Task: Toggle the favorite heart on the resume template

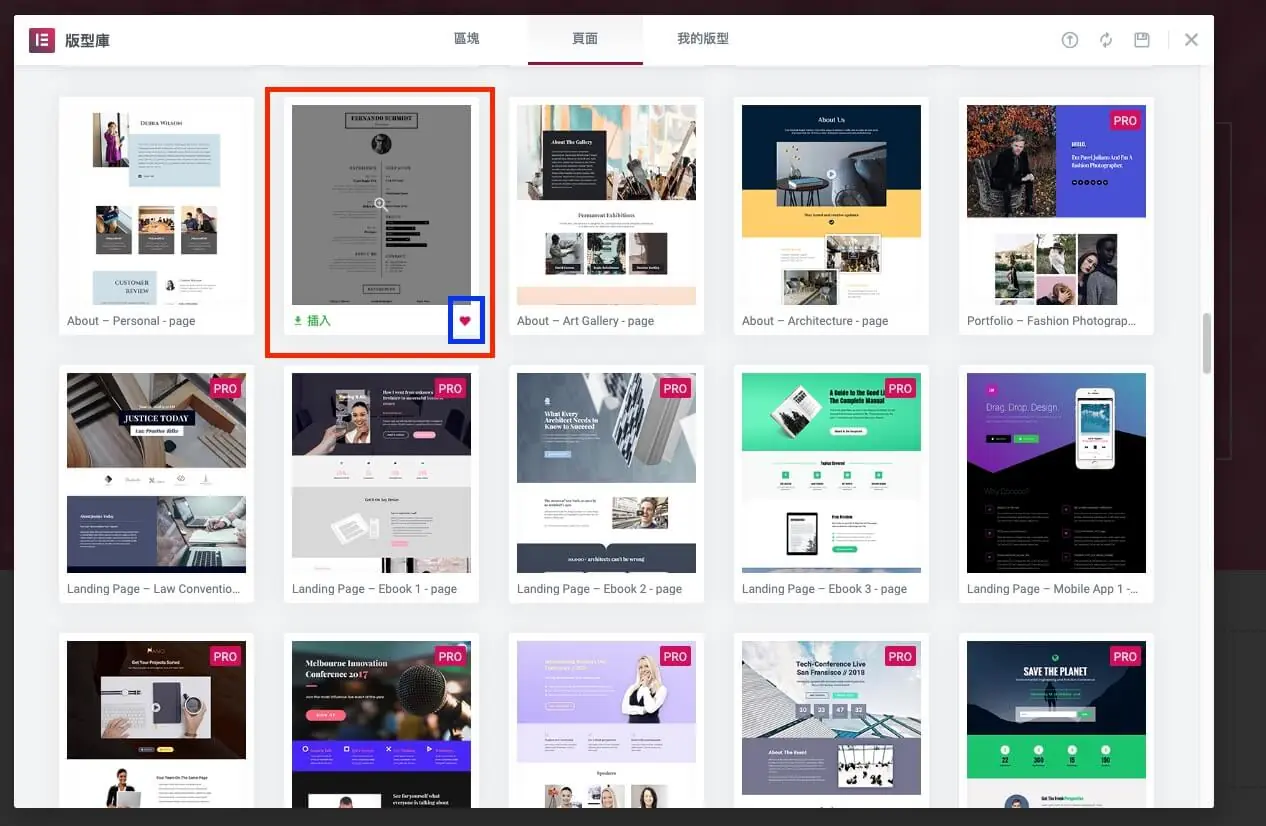Action: coord(465,321)
